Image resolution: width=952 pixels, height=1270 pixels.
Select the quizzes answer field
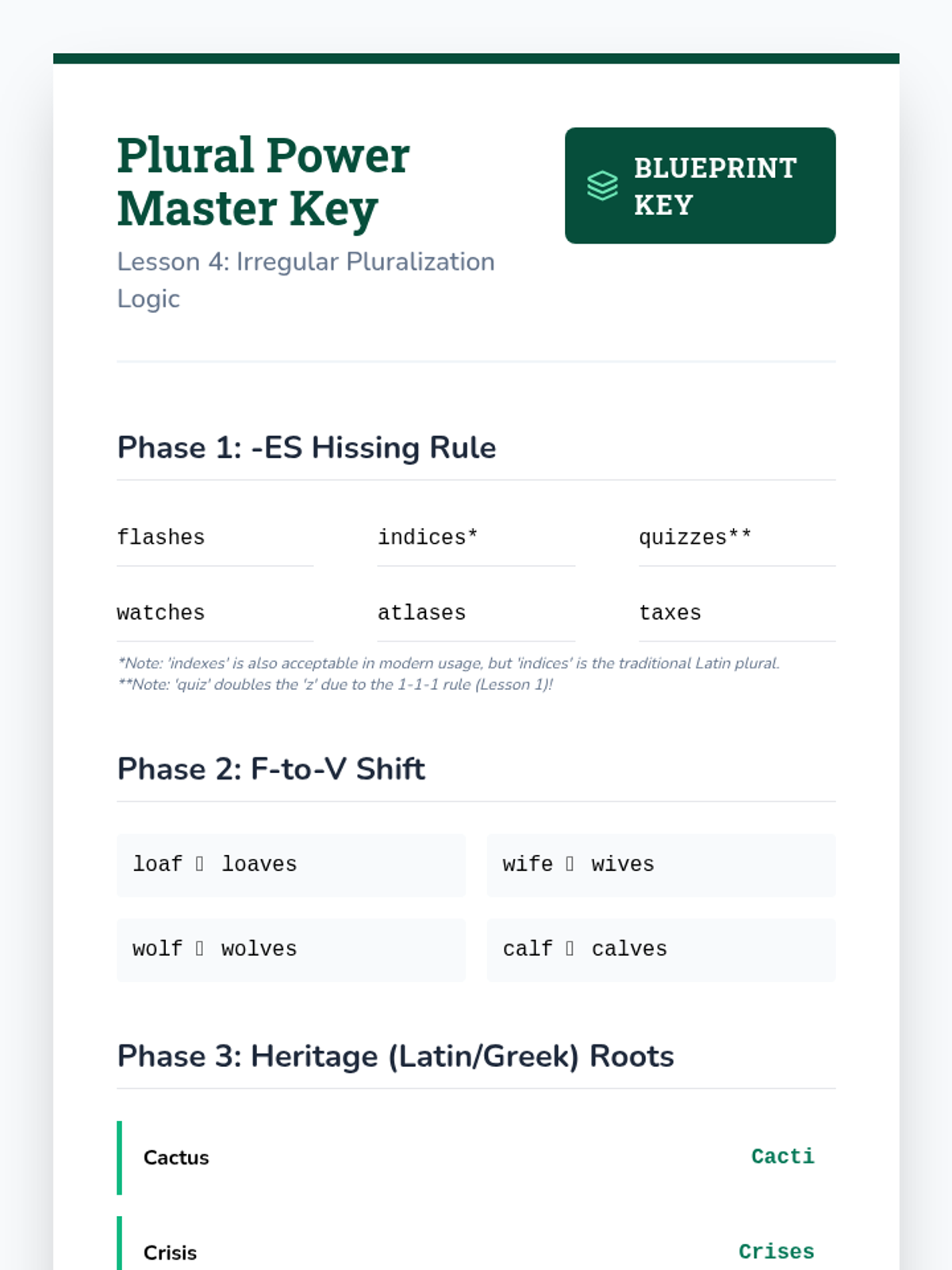click(695, 537)
